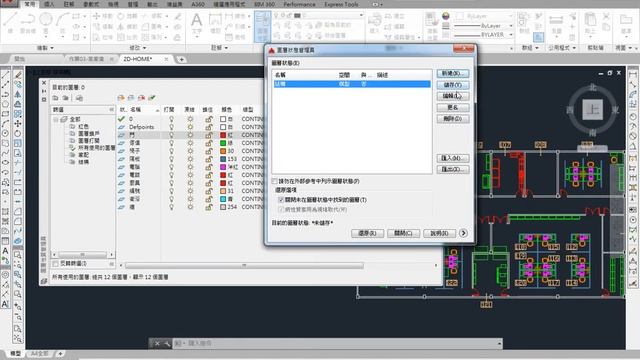Switch to the 2D-HOME* drawing tab
This screenshot has height=360, width=640.
[x=138, y=59]
